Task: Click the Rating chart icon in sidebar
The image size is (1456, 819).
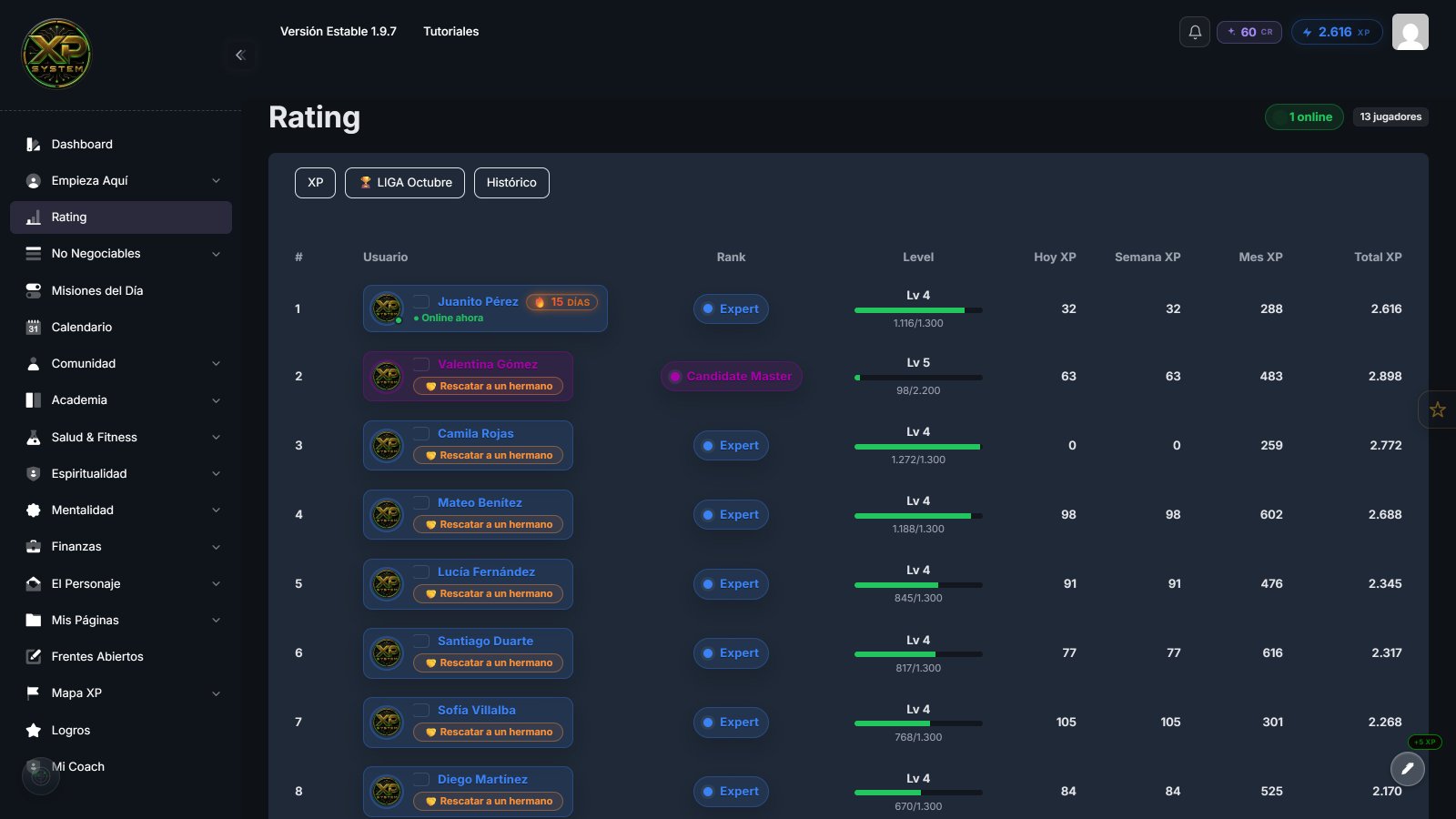Action: click(x=34, y=217)
